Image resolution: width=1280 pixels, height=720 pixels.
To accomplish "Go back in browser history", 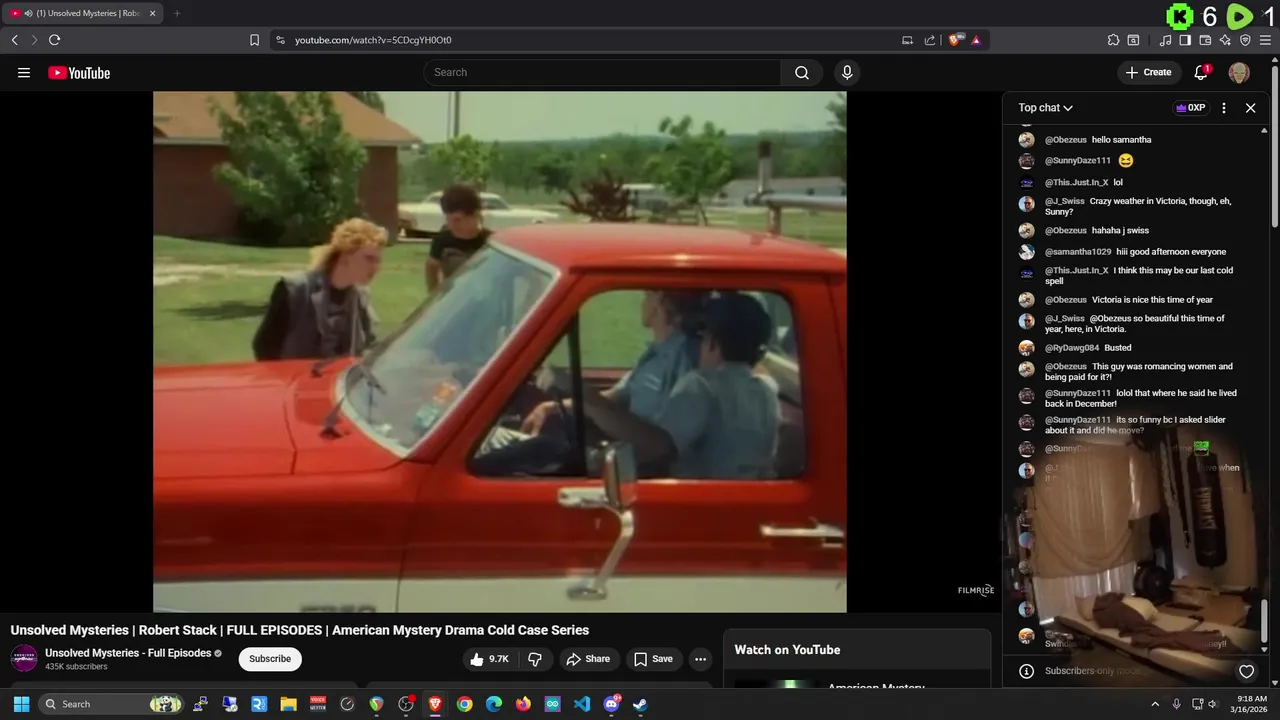I will point(14,40).
